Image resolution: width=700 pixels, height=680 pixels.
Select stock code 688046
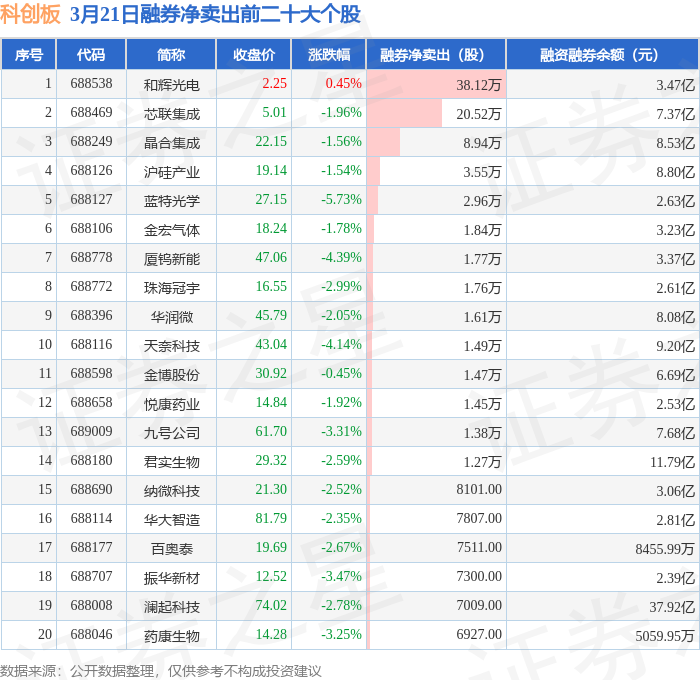pyautogui.click(x=92, y=635)
